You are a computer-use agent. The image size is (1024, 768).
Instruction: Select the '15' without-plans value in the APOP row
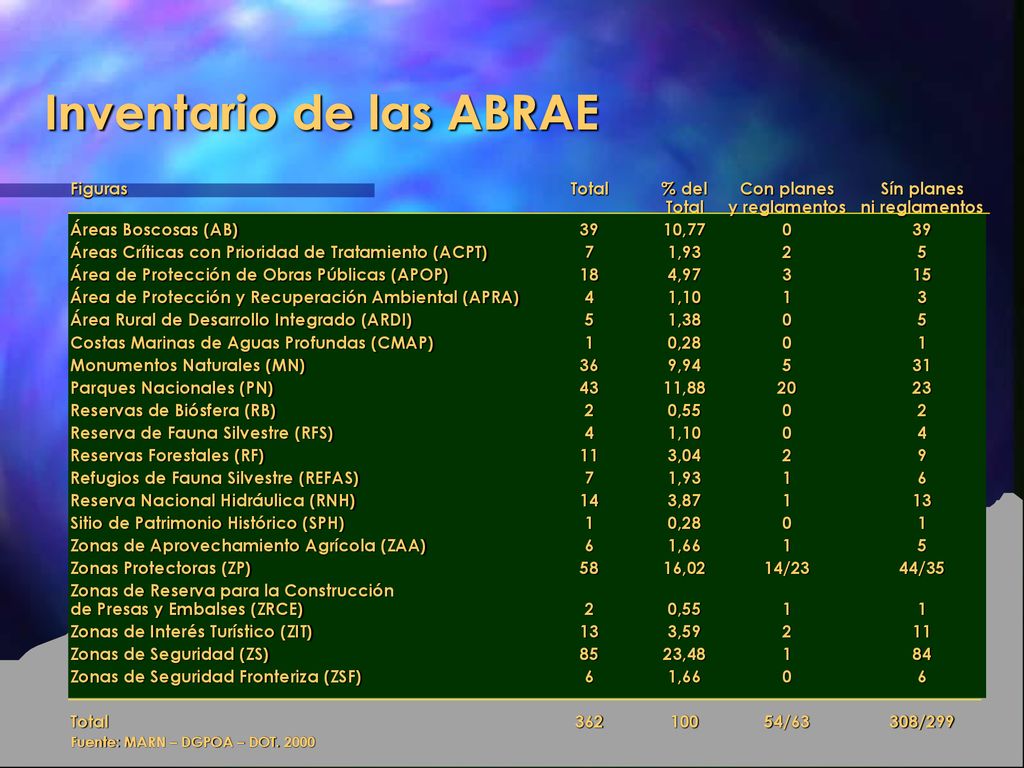click(x=921, y=275)
